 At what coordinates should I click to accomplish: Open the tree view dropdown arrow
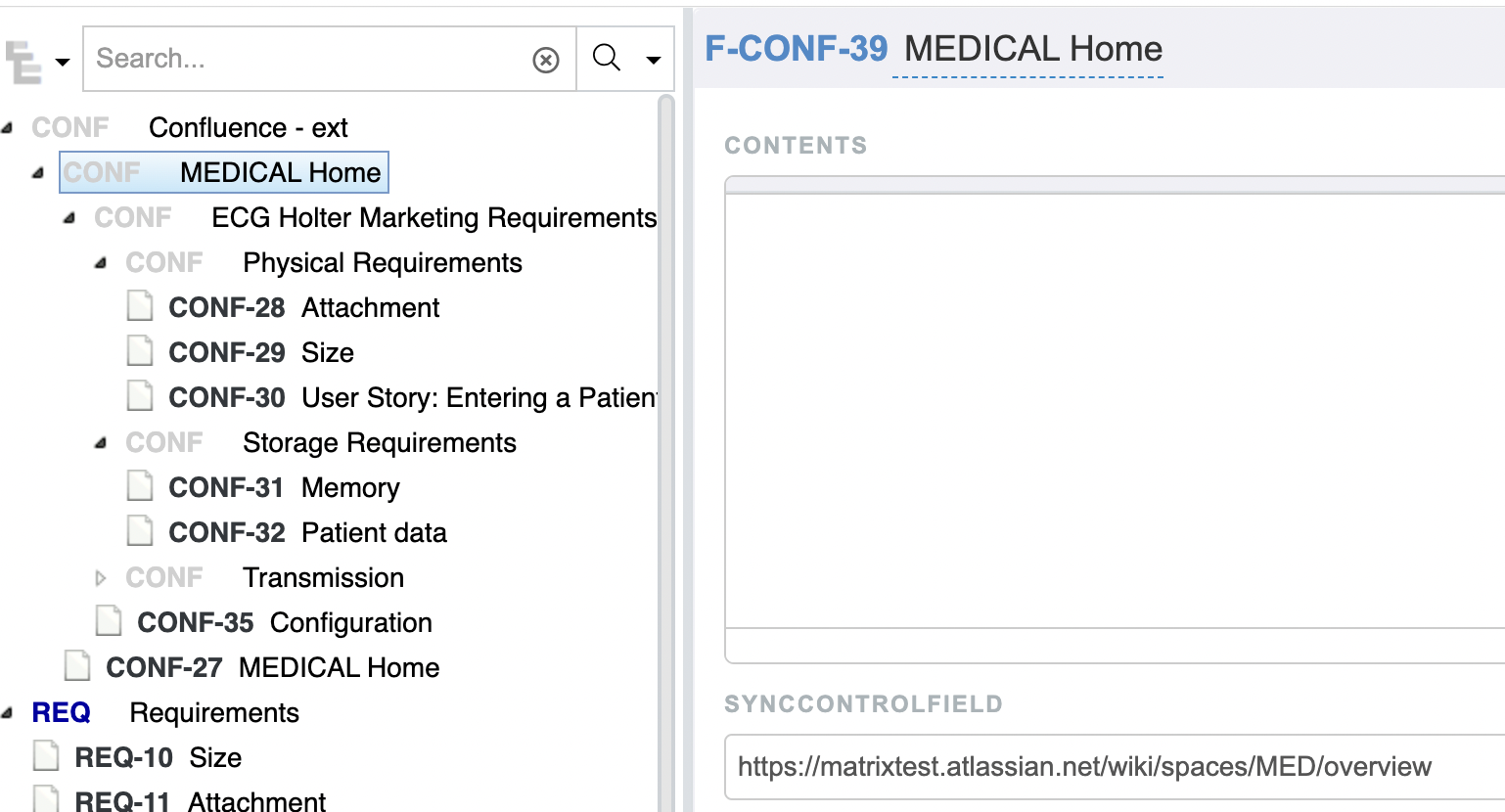pos(63,62)
